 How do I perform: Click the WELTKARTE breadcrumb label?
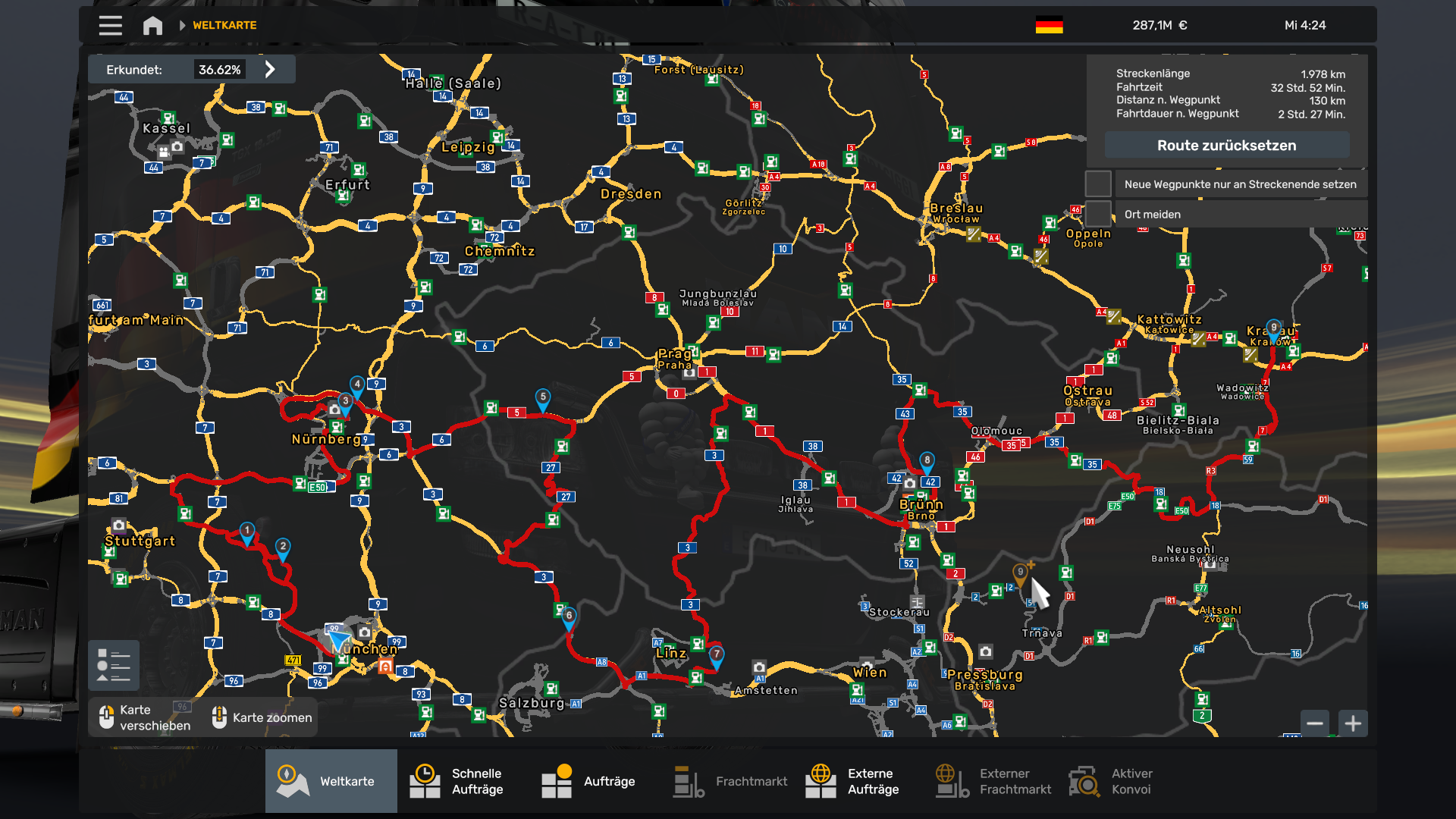[x=224, y=25]
